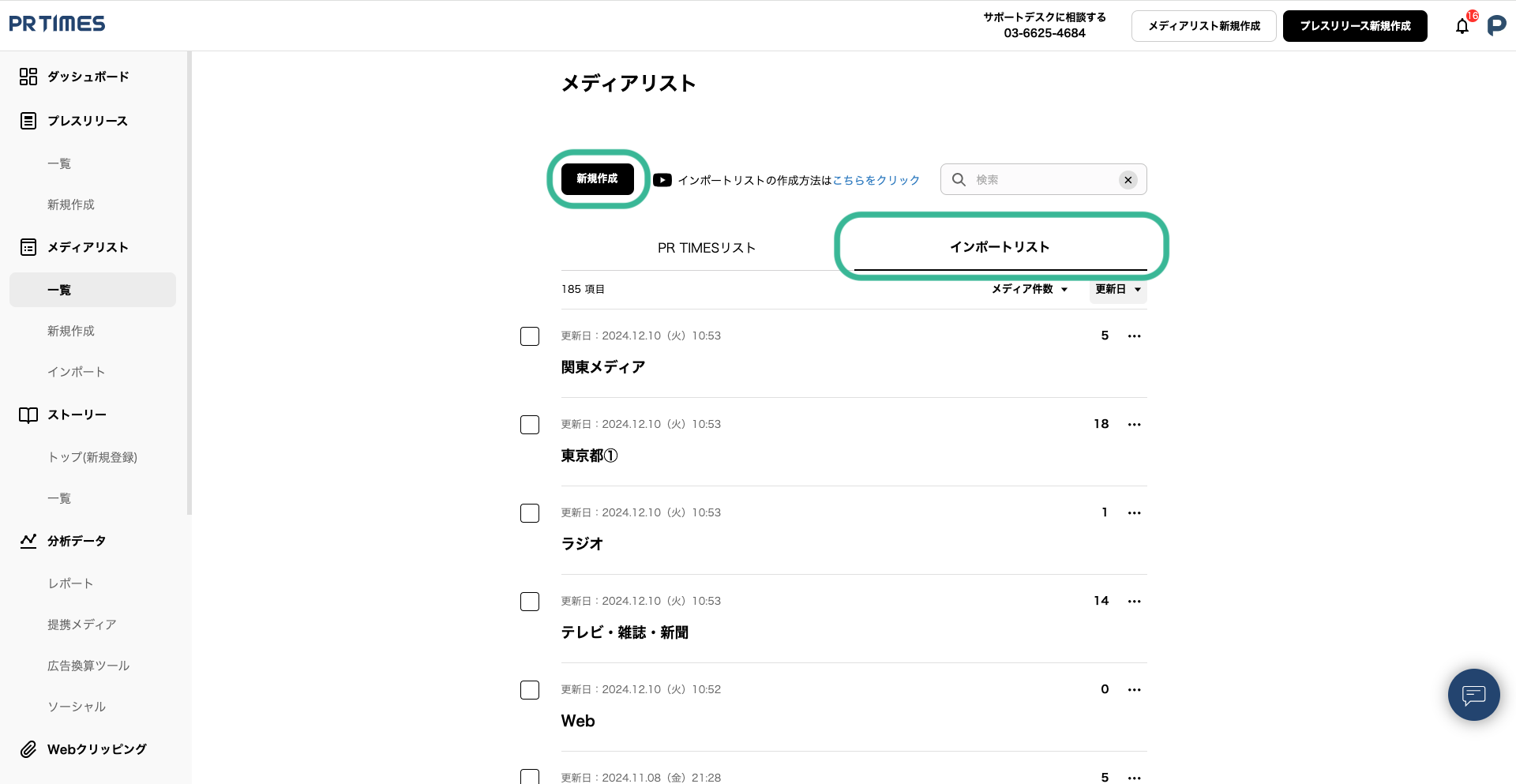Viewport: 1516px width, 784px height.
Task: Clear the search field with X icon
Action: point(1128,180)
